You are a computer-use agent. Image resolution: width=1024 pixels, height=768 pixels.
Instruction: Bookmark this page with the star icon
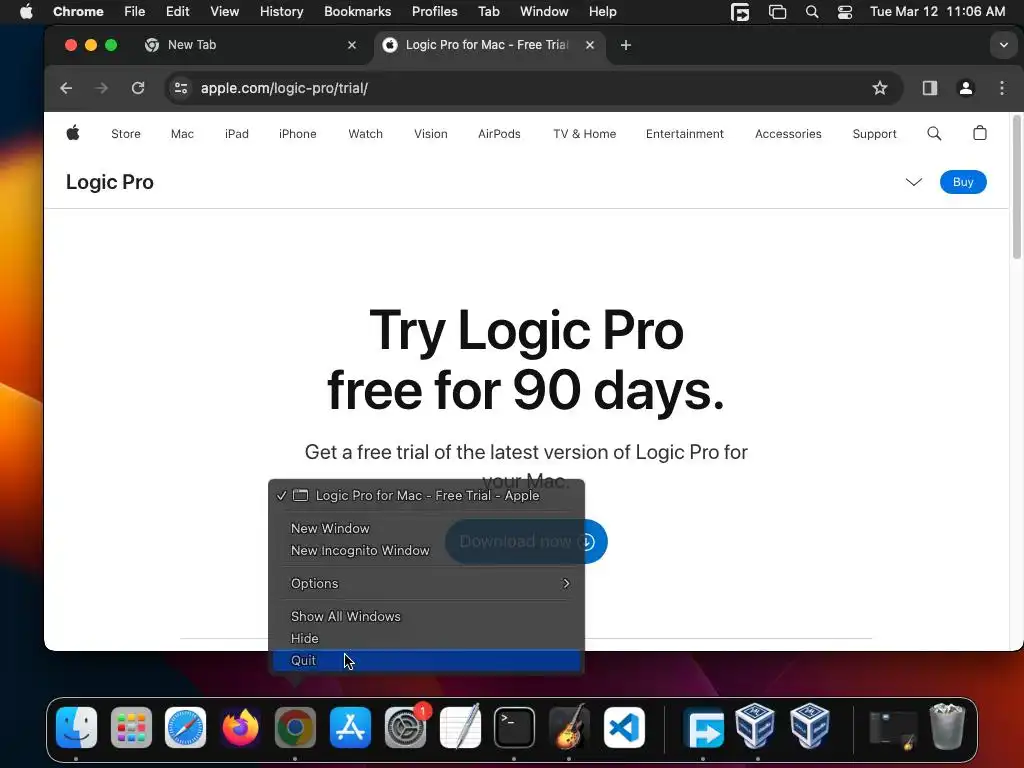click(880, 88)
